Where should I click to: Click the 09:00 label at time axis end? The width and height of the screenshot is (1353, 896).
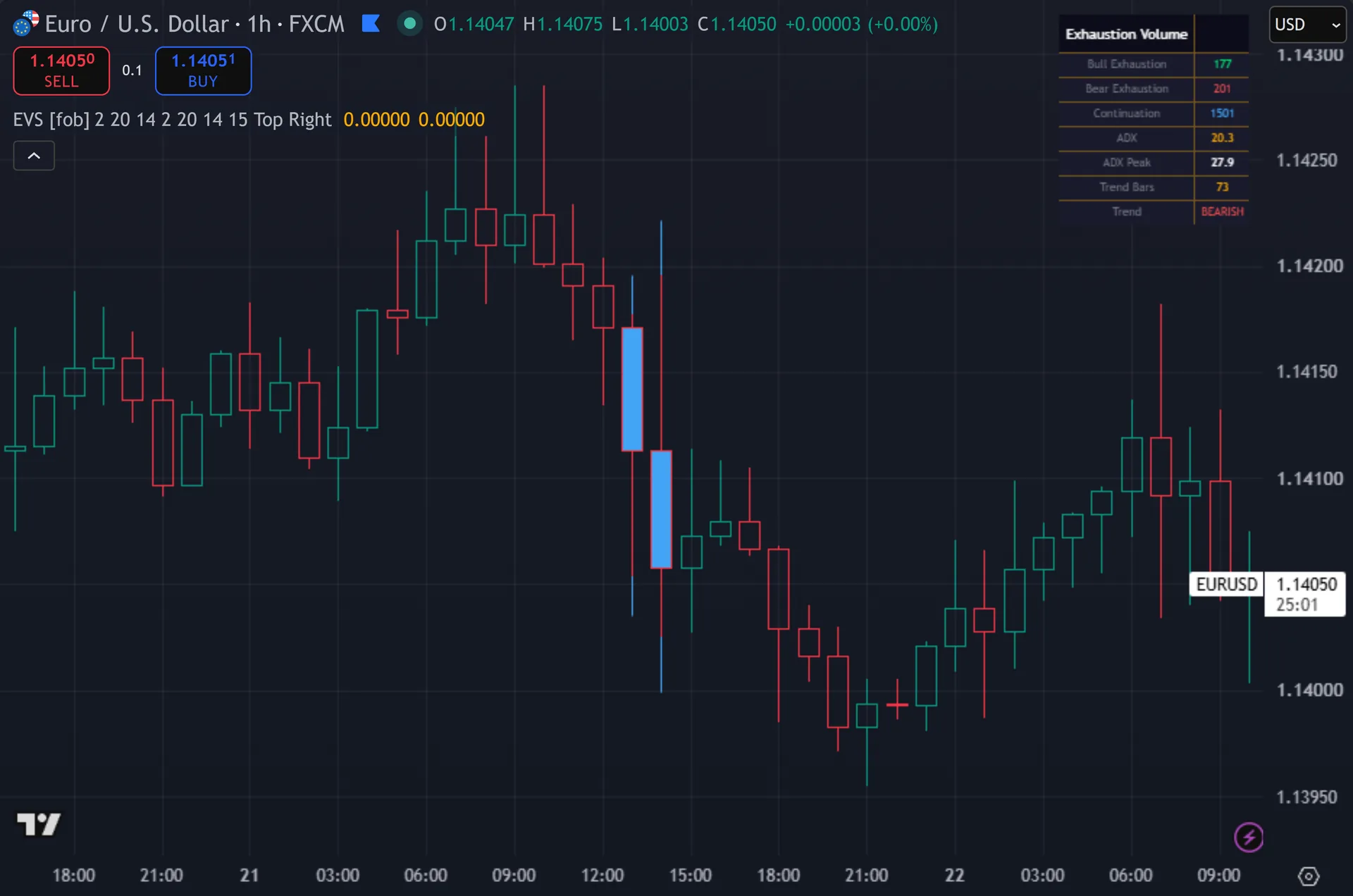point(1219,876)
